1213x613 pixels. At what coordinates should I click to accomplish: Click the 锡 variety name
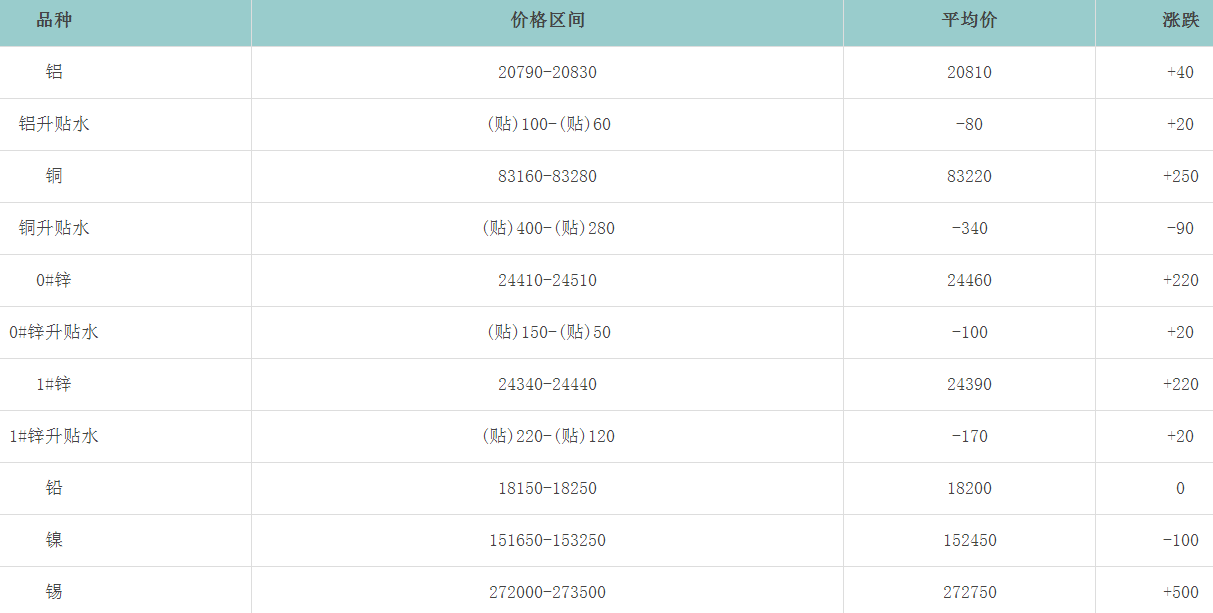[54, 592]
